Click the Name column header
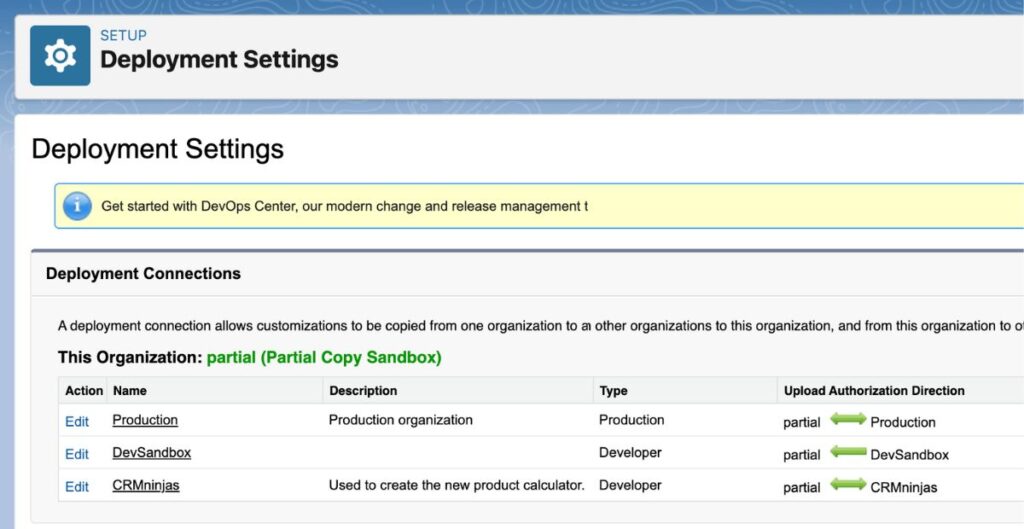This screenshot has width=1024, height=529. click(x=130, y=391)
